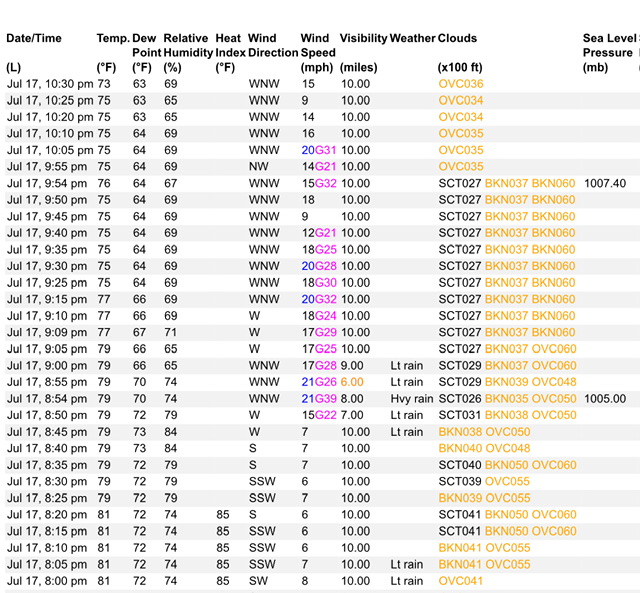Viewport: 640px width, 593px height.
Task: Click the 'BKN039 OVC055' clouds cell
Action: pyautogui.click(x=484, y=498)
